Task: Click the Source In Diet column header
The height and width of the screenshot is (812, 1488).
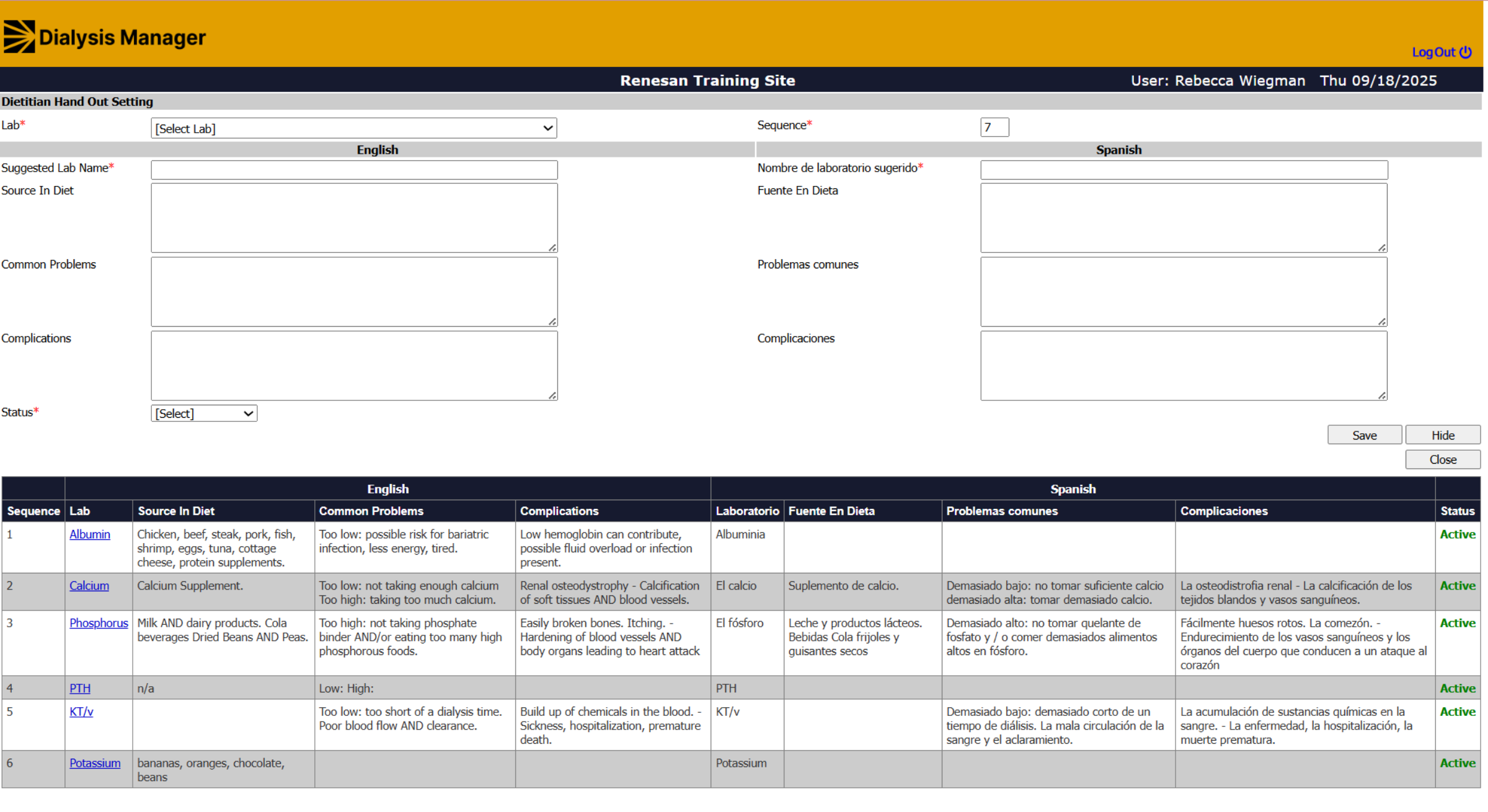Action: [x=223, y=511]
